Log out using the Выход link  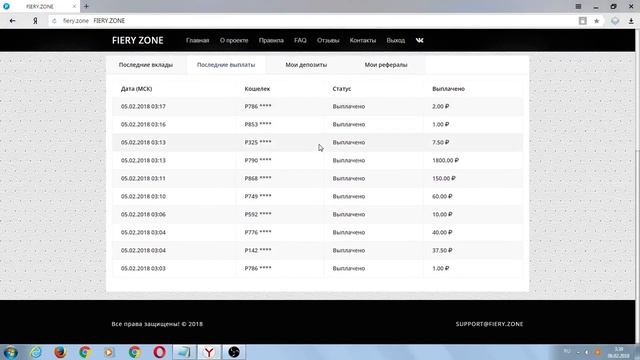[x=396, y=40]
